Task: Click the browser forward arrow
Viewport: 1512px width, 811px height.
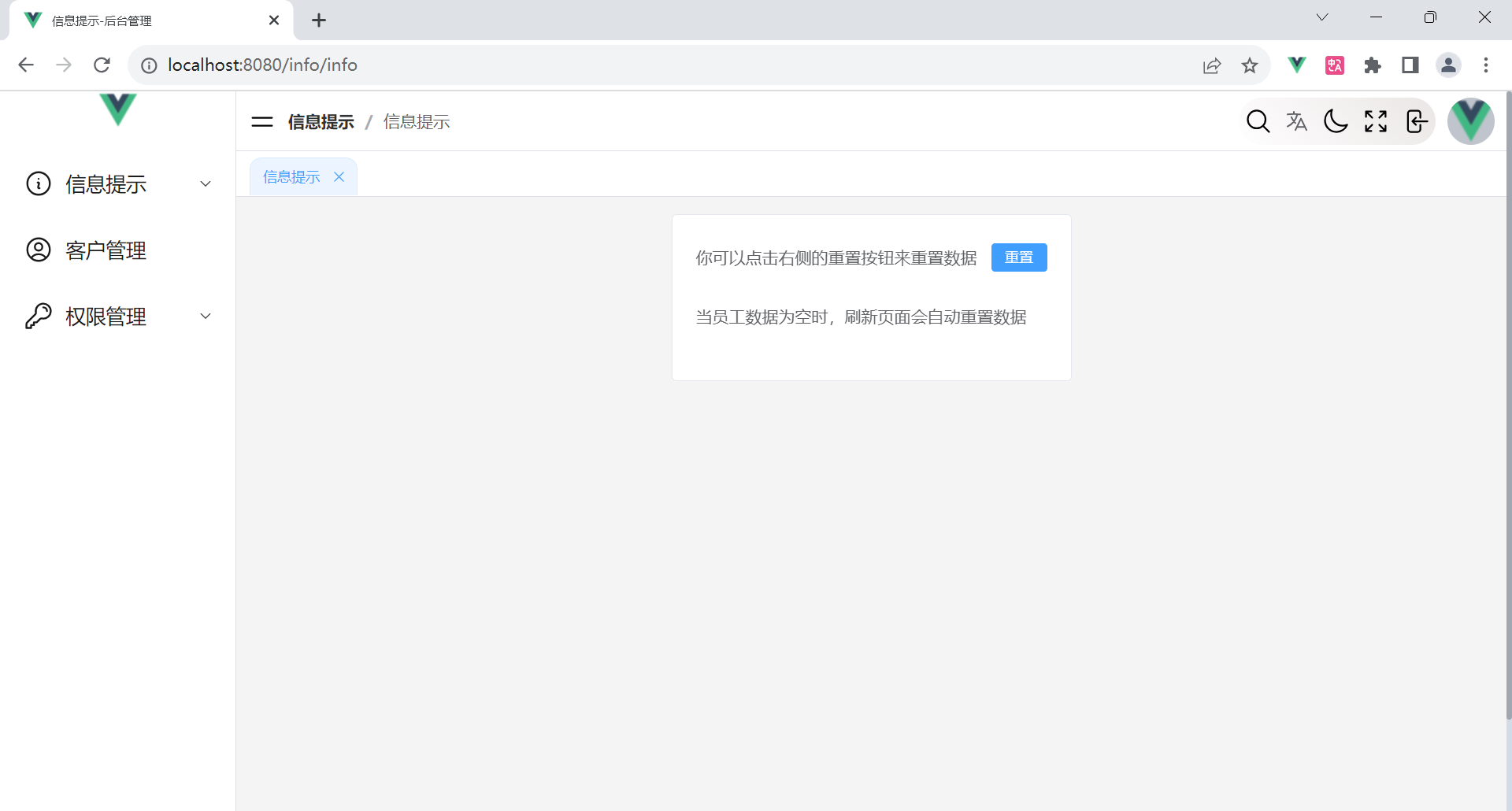Action: click(64, 65)
